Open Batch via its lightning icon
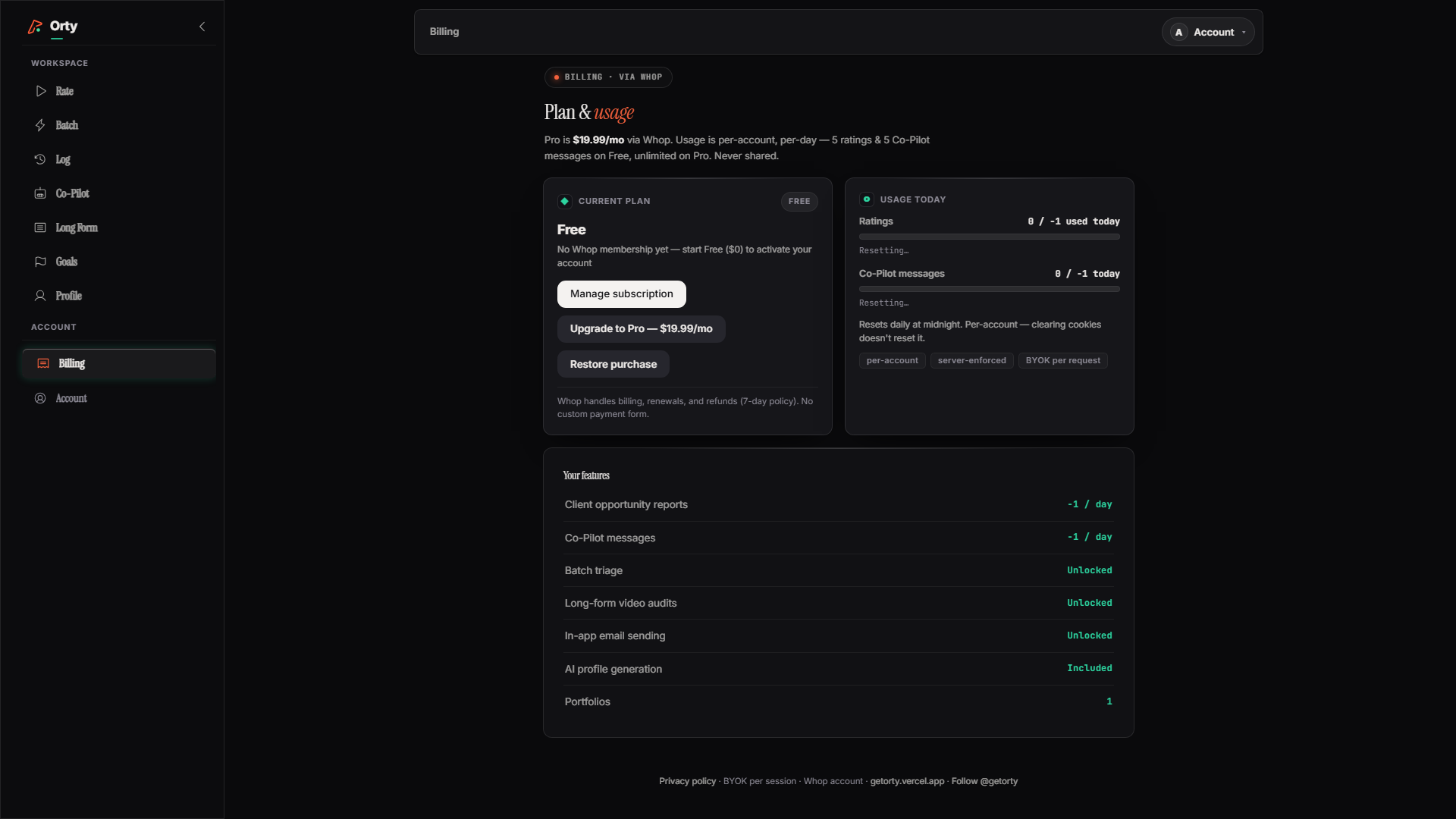The image size is (1456, 819). 41,125
